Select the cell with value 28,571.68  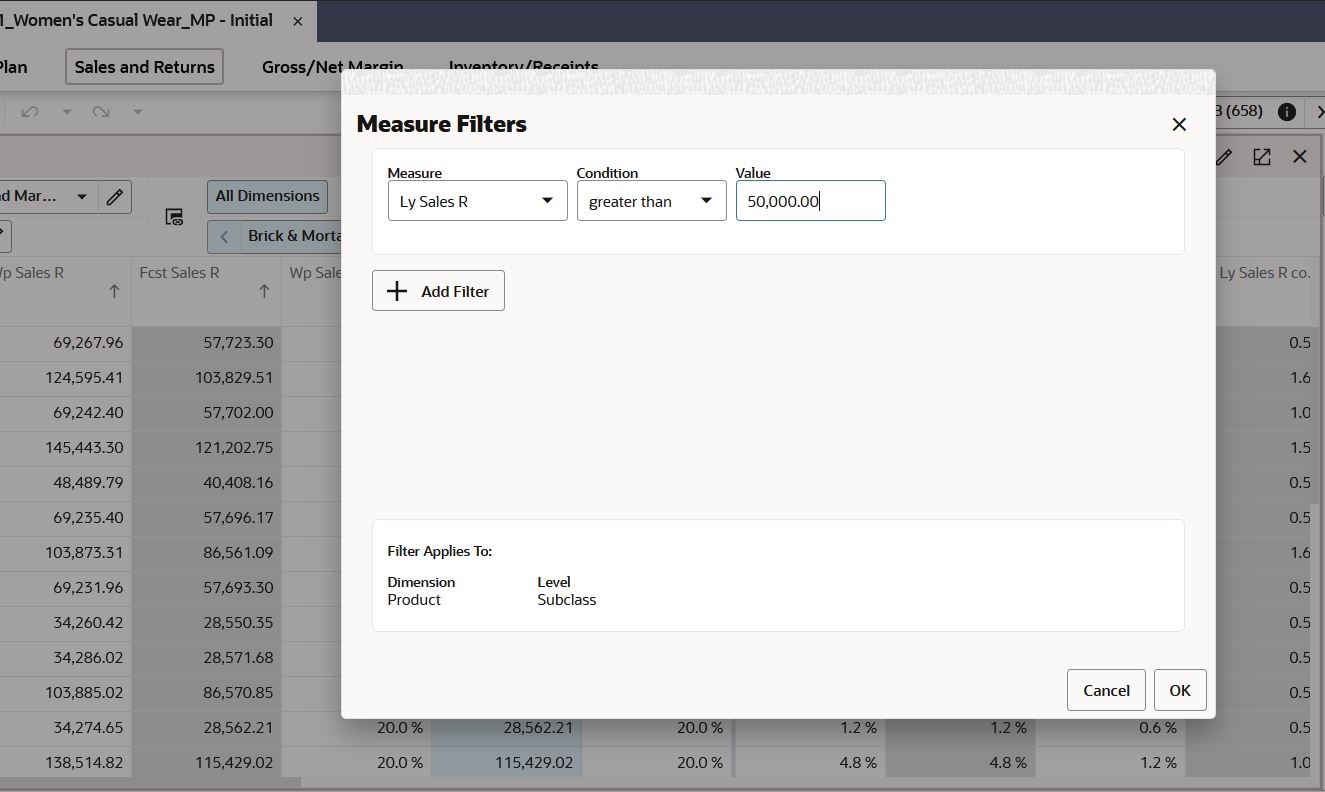click(x=207, y=658)
